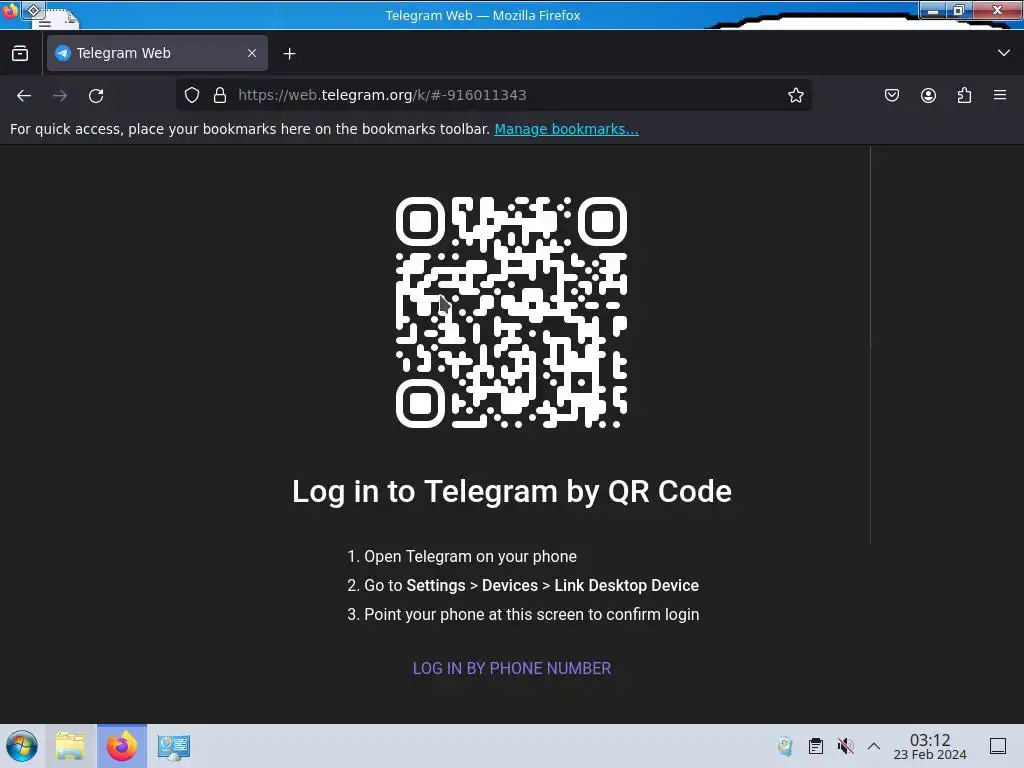List all tabs with chevron dropdown

point(1004,53)
